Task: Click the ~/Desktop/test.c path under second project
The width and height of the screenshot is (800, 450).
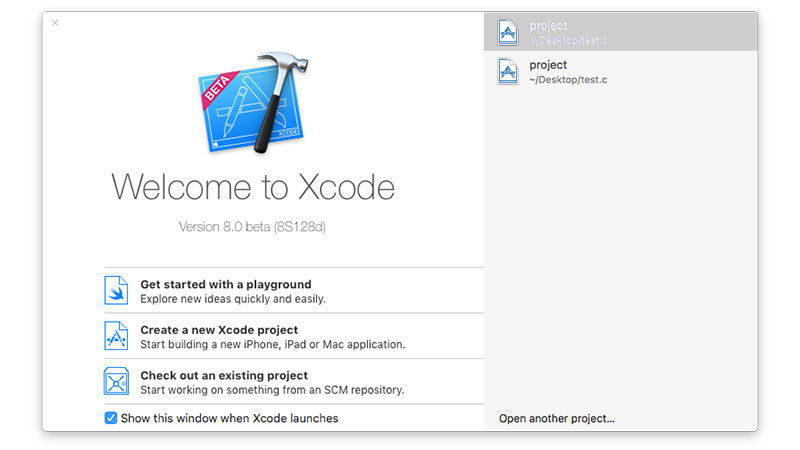Action: point(568,80)
